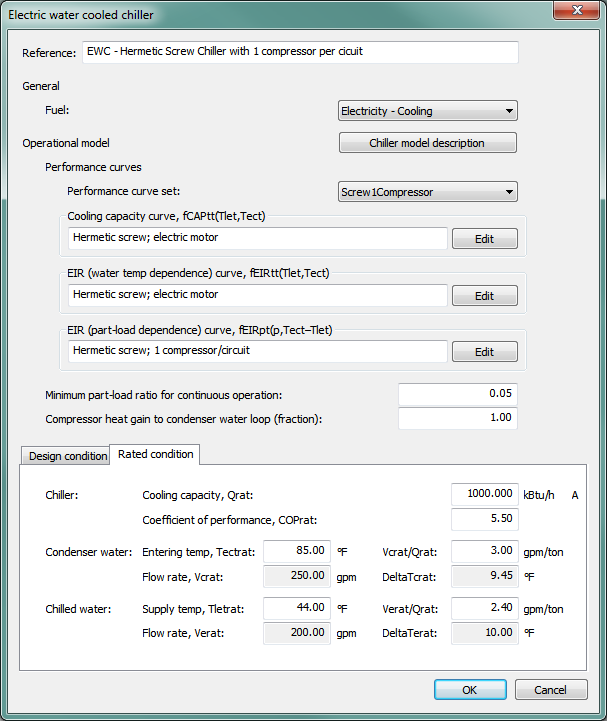Expand the Performance curve set dropdown
Viewport: 607px width, 721px height.
coord(428,191)
